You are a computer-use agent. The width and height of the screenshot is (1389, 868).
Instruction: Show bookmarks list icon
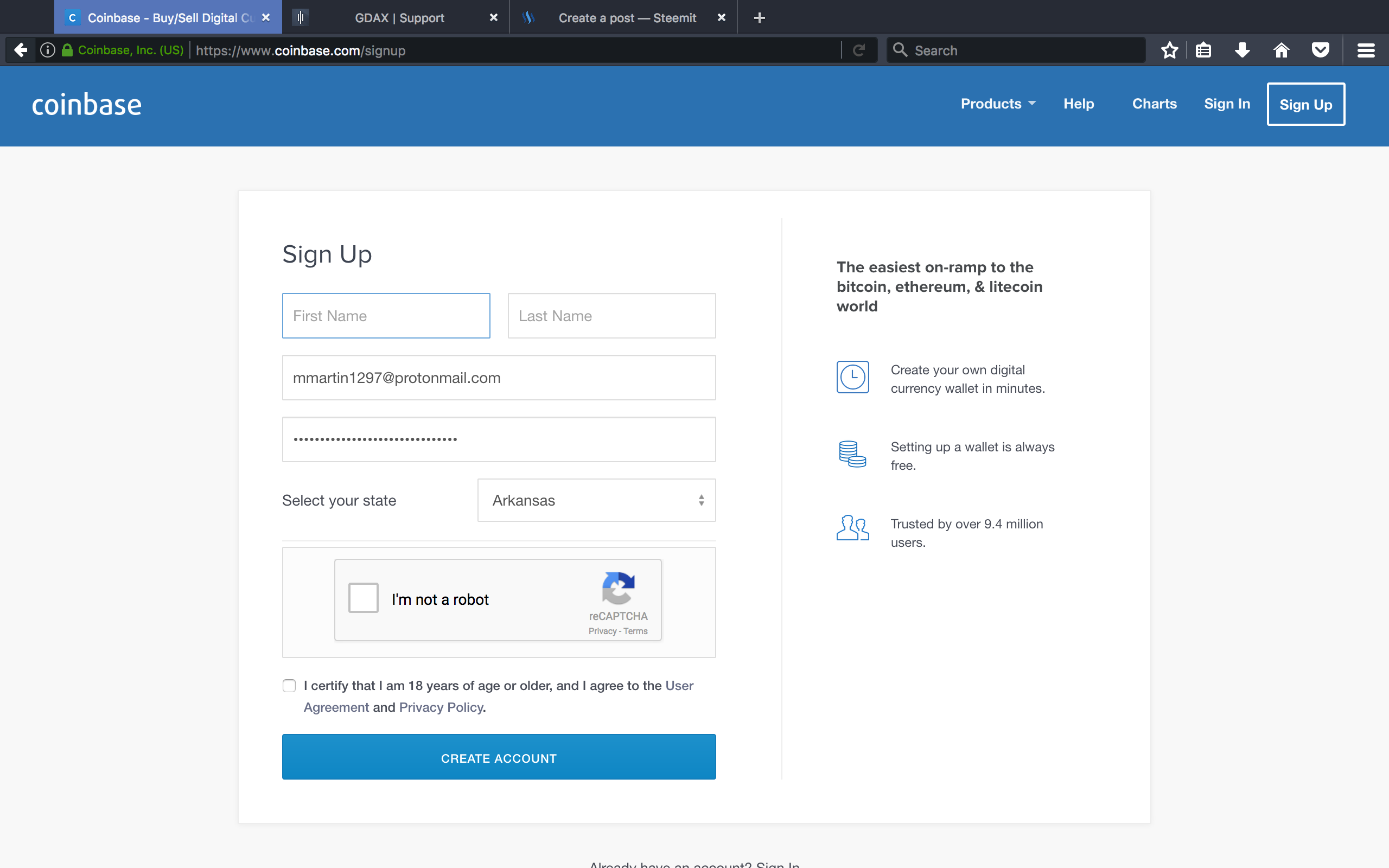click(x=1203, y=50)
